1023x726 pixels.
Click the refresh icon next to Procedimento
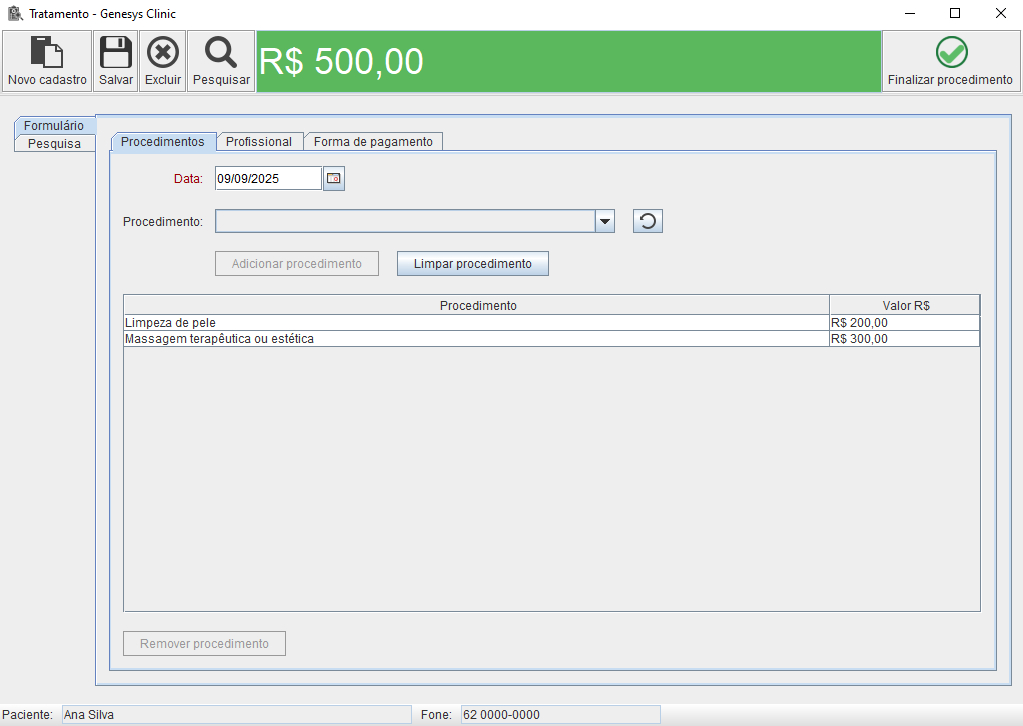pyautogui.click(x=648, y=221)
